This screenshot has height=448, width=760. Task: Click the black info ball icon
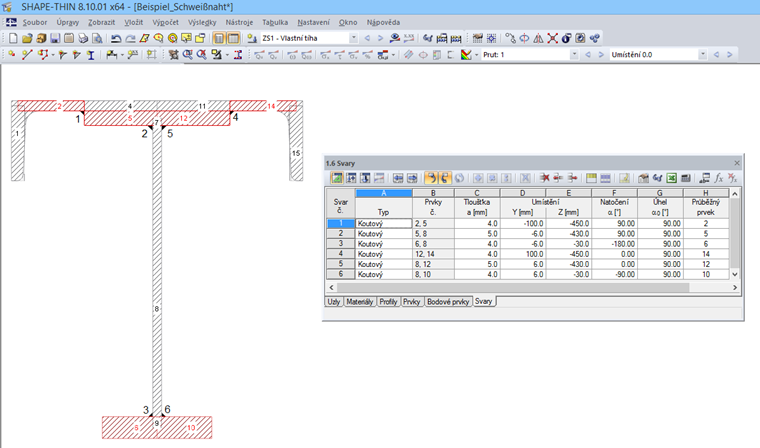click(x=567, y=38)
